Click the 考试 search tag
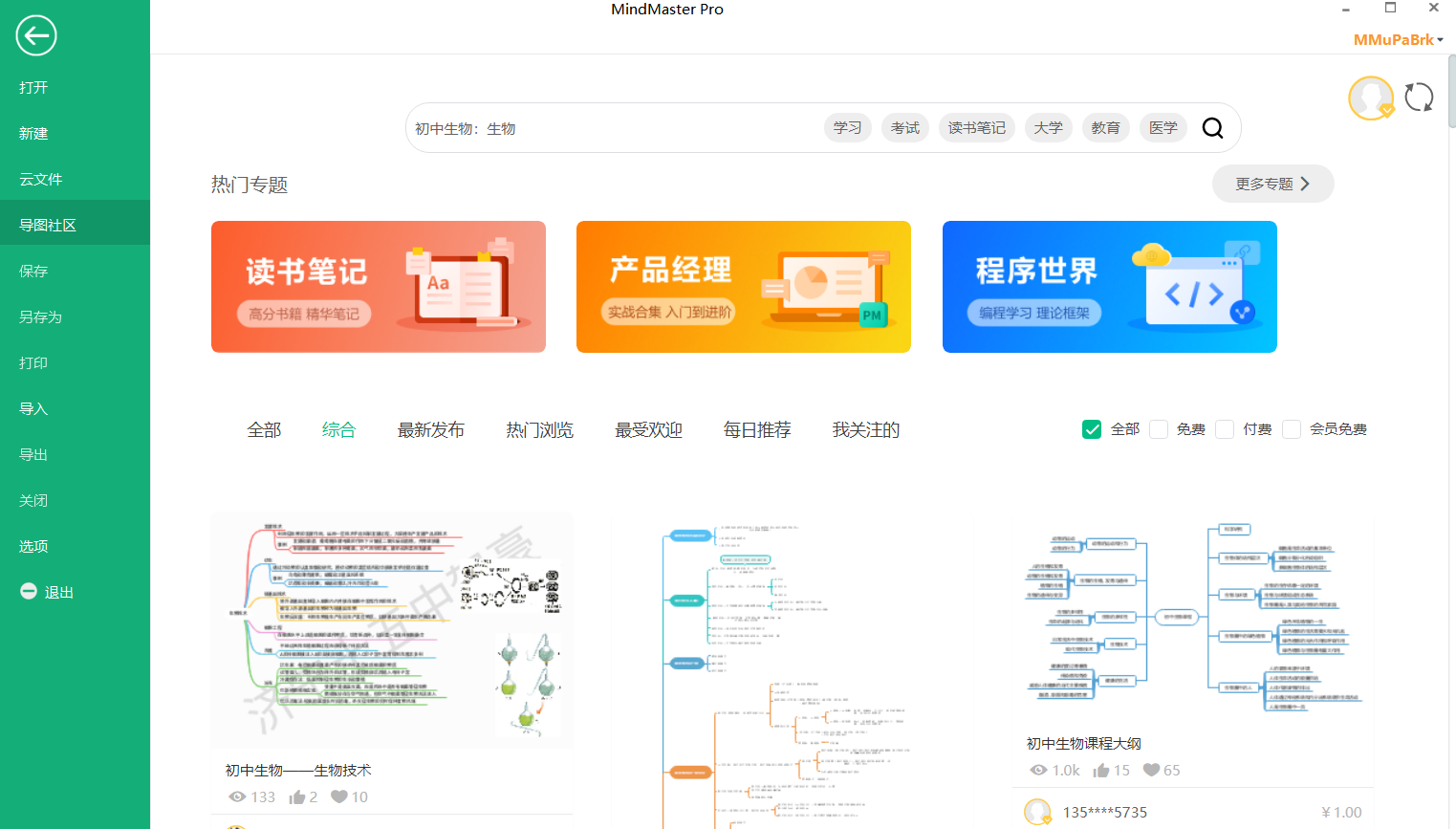The height and width of the screenshot is (829, 1456). tap(905, 128)
